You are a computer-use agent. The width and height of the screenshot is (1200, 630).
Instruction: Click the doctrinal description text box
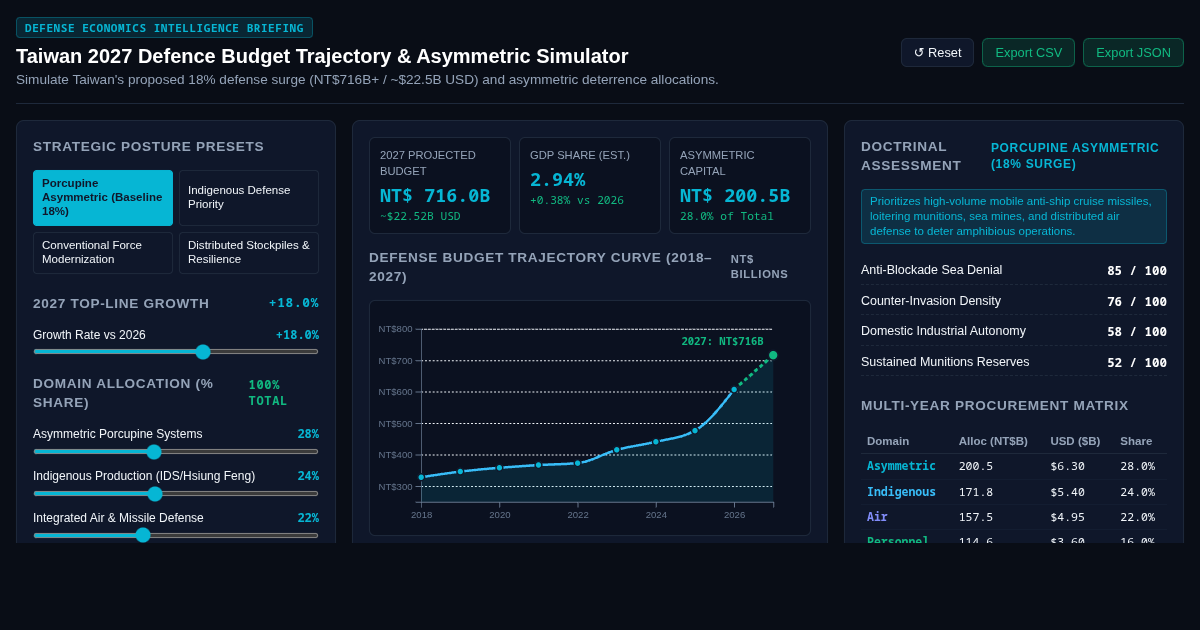tap(1014, 216)
